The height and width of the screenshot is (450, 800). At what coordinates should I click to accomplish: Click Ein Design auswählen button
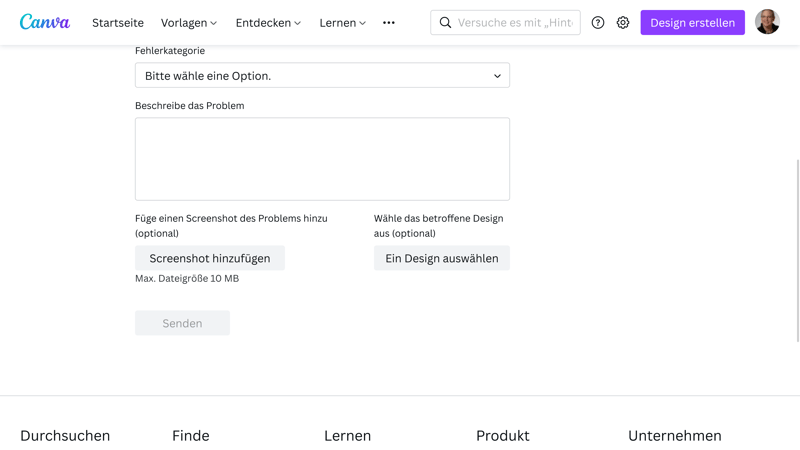click(442, 258)
